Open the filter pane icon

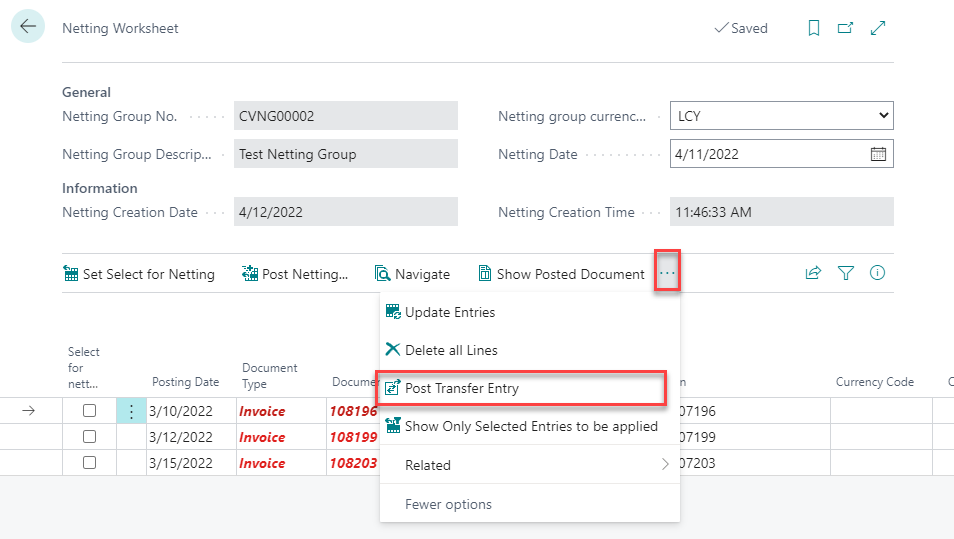click(x=846, y=273)
